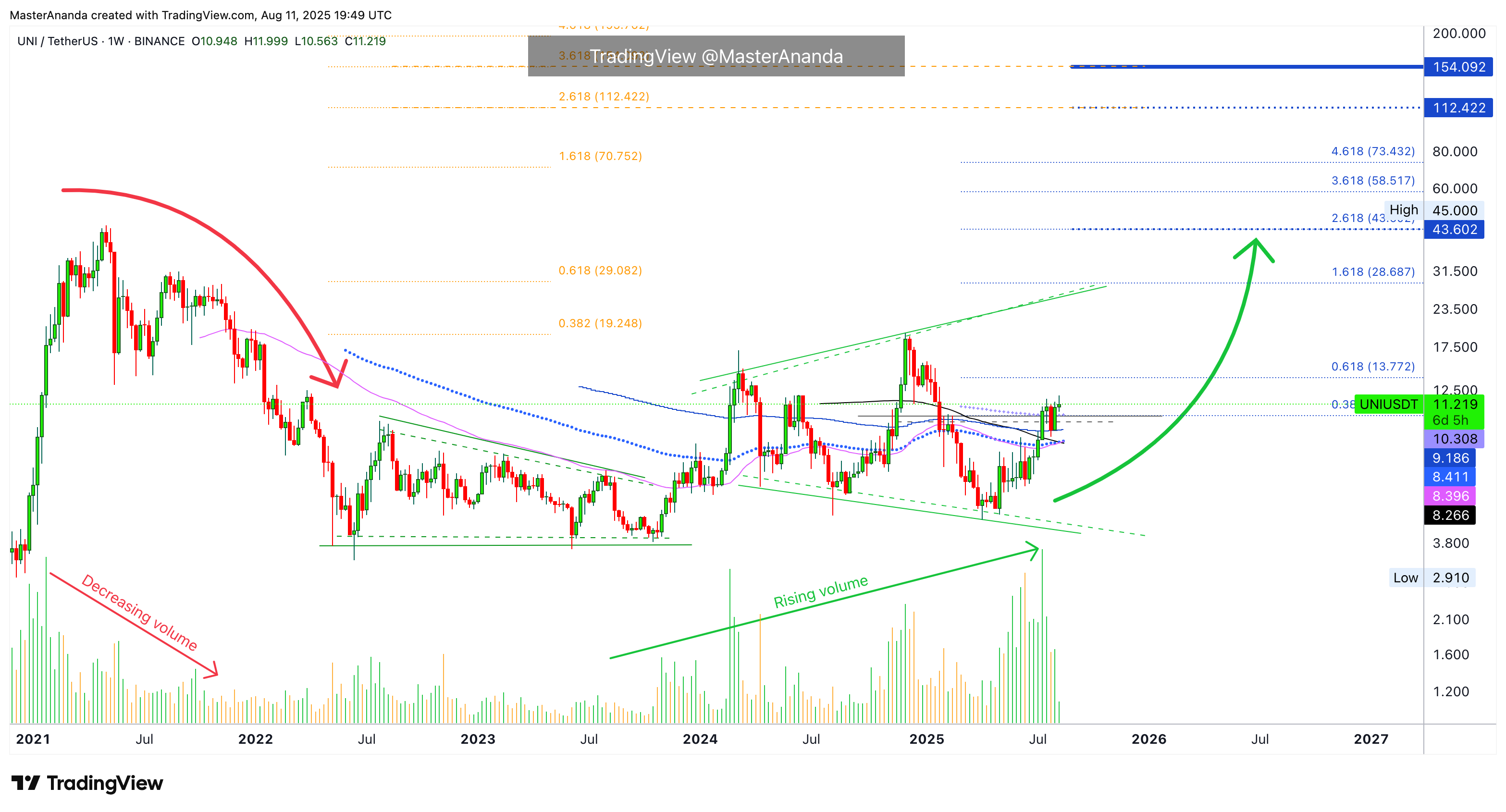1506x812 pixels.
Task: Click the 112.422 blue price label
Action: [x=1458, y=108]
